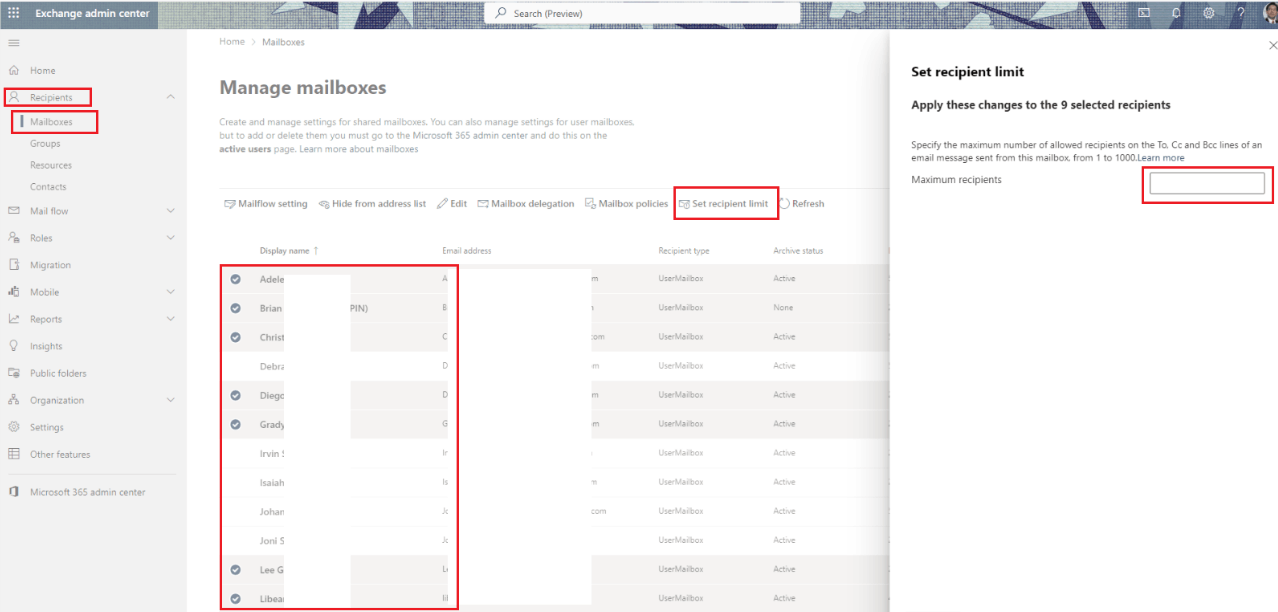This screenshot has width=1278, height=612.
Task: Click the Edit toolbar button
Action: click(452, 204)
